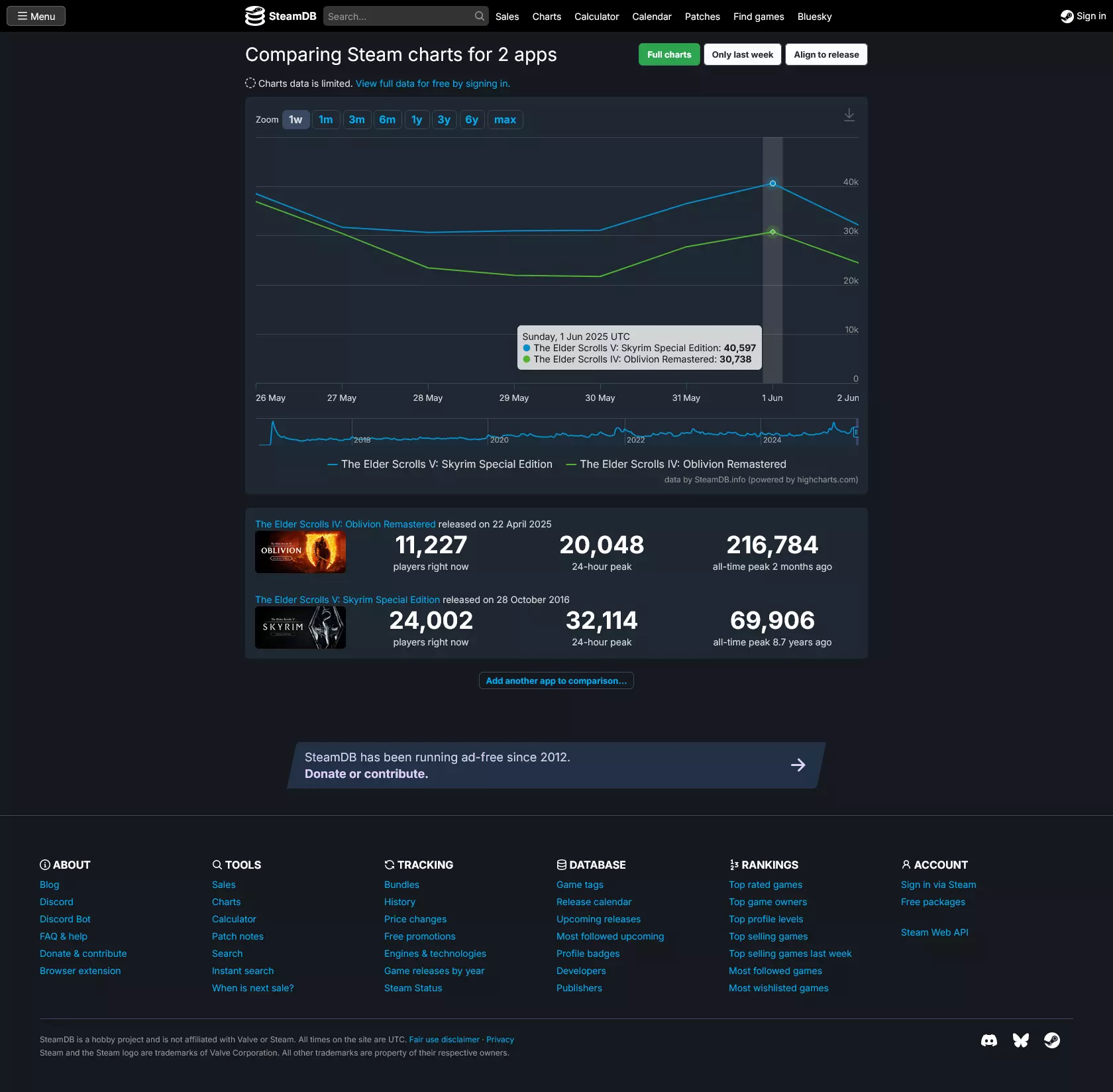The height and width of the screenshot is (1092, 1113).
Task: Click the chart download icon
Action: pos(849,115)
